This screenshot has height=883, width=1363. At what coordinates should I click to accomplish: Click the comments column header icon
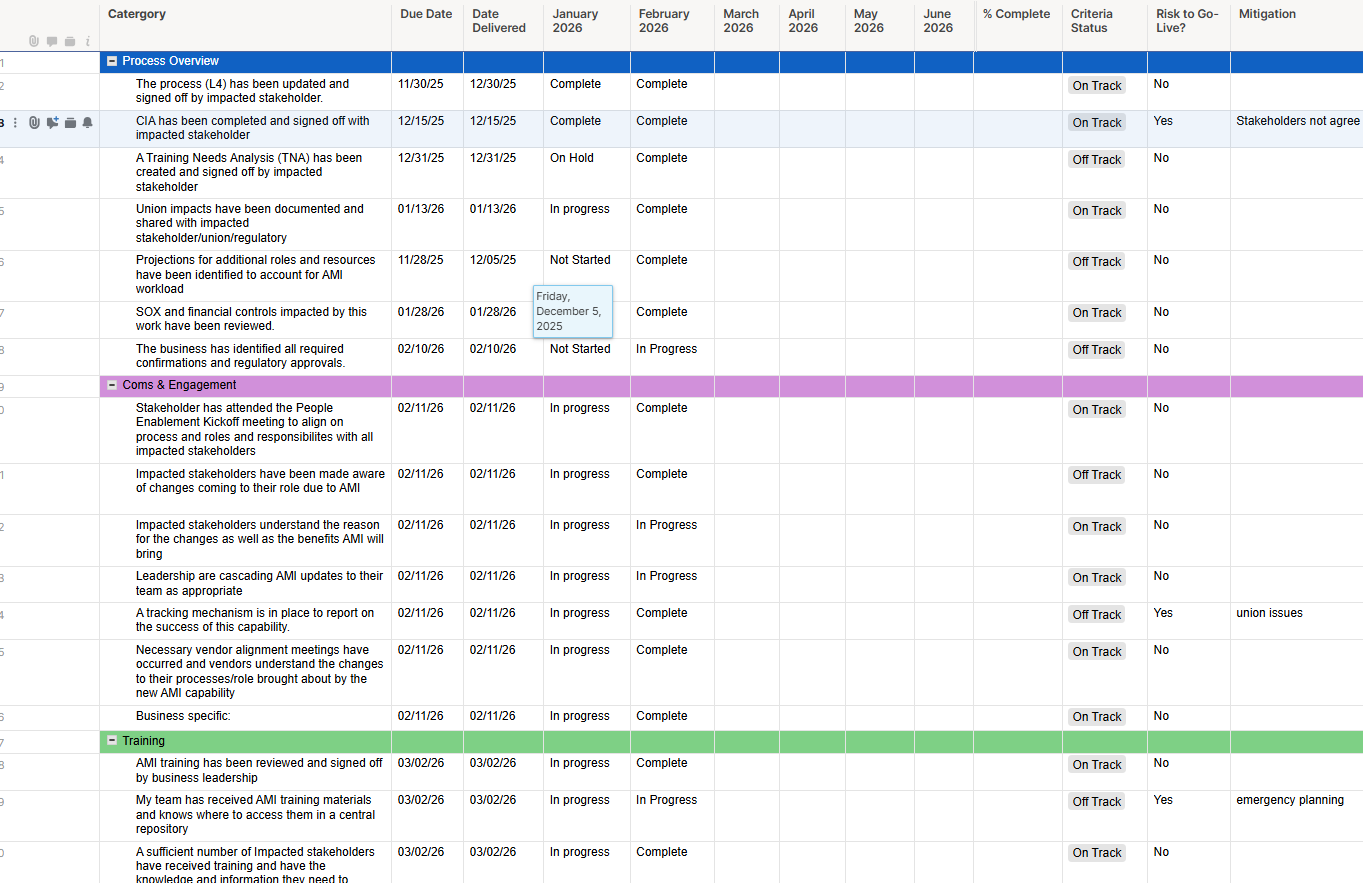pyautogui.click(x=52, y=41)
